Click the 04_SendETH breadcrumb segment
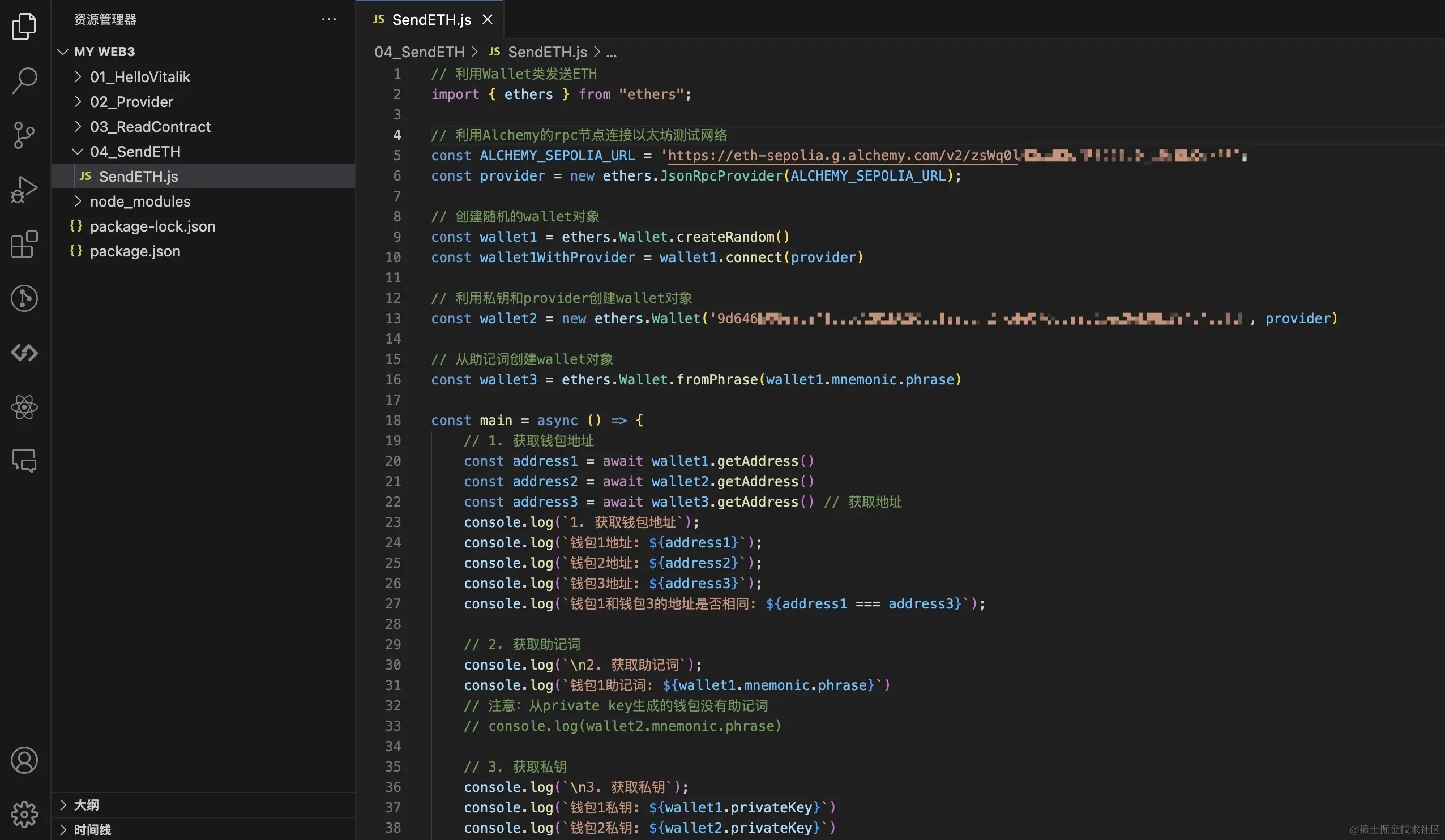Image resolution: width=1445 pixels, height=840 pixels. (419, 52)
